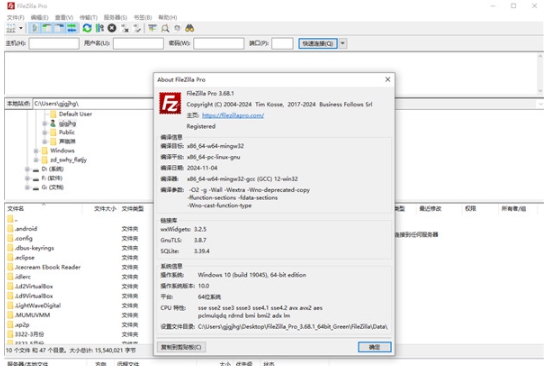
Task: Open the remote site path dropdown arrow
Action: coord(540,104)
